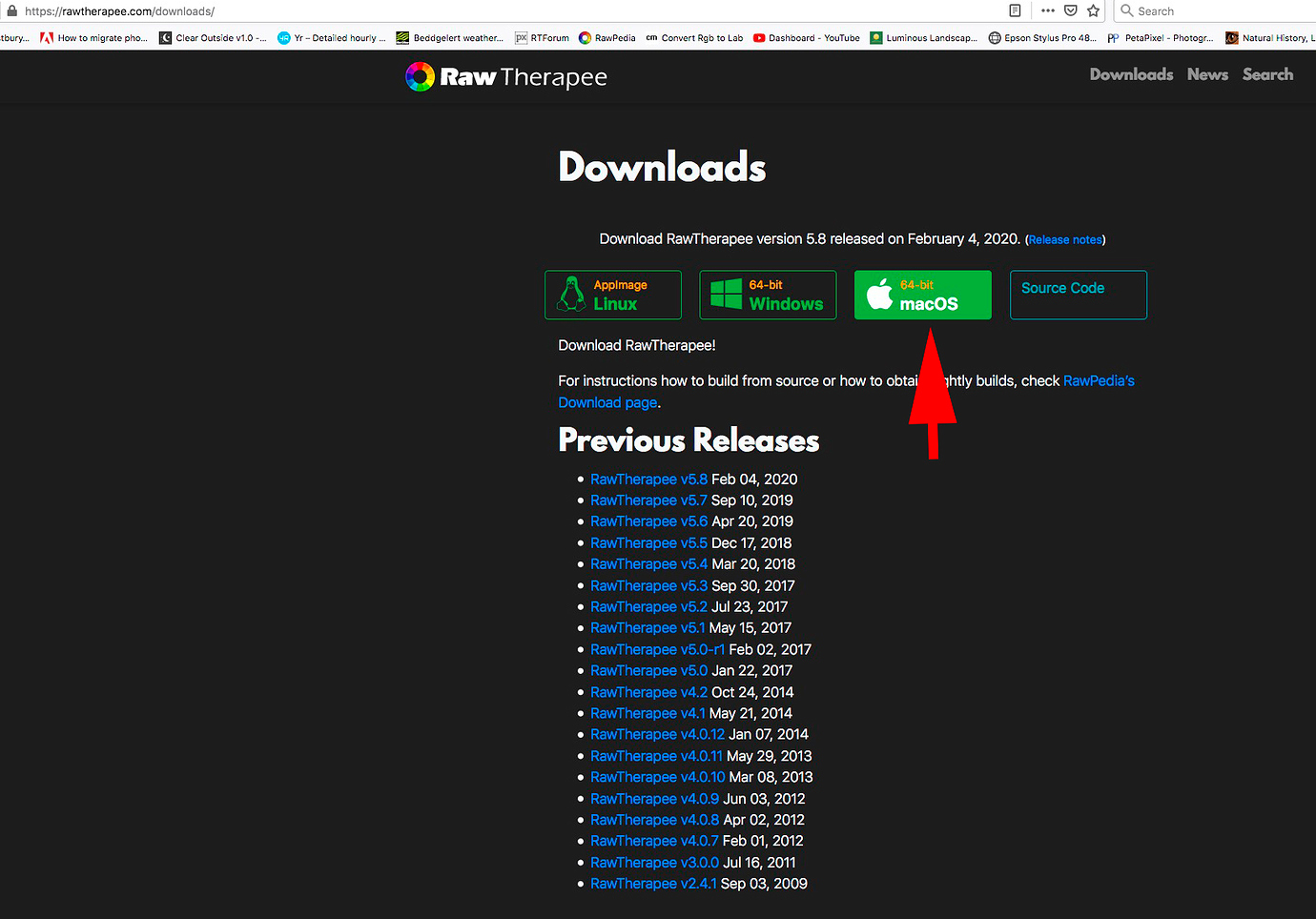The width and height of the screenshot is (1316, 919).
Task: Click the Downloads page heading
Action: click(x=662, y=167)
